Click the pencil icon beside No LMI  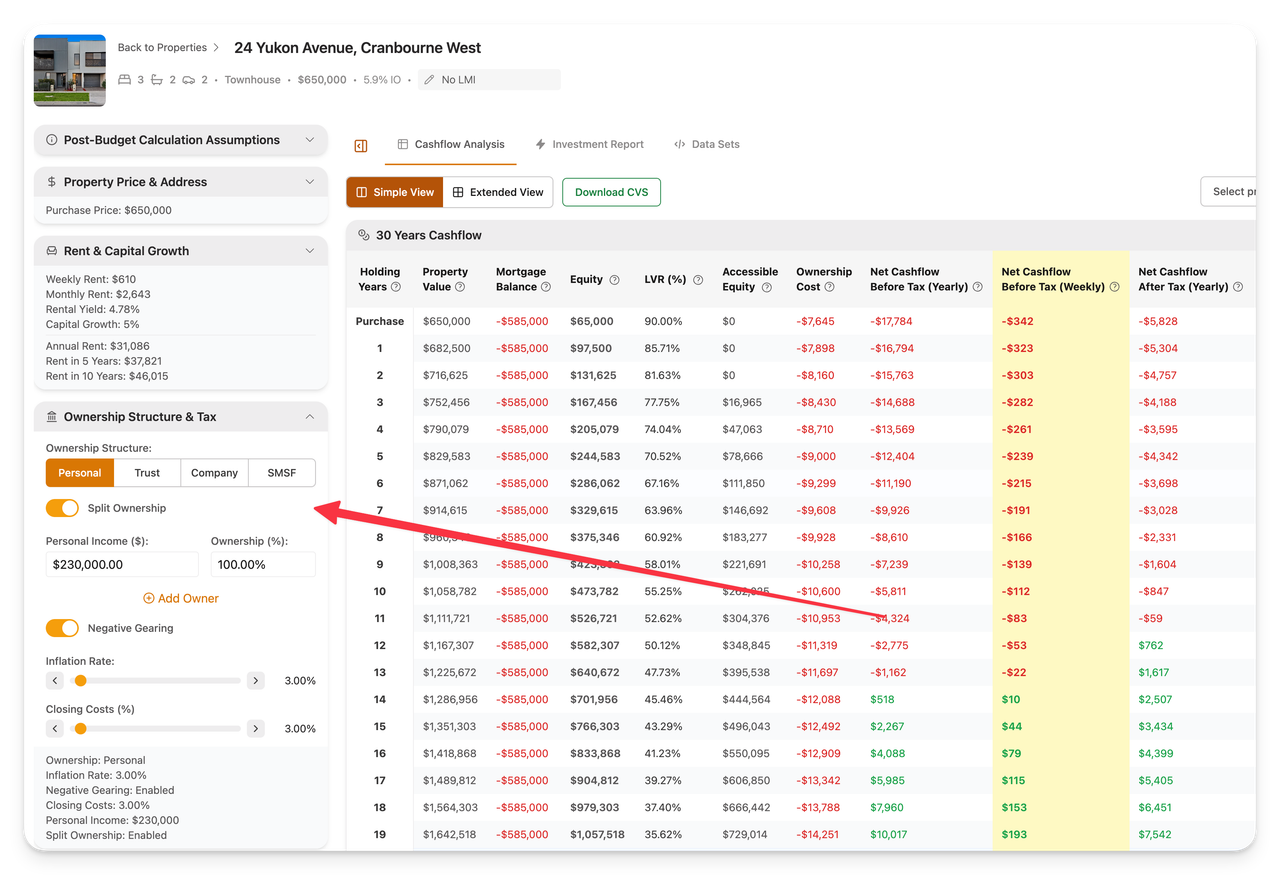point(429,80)
